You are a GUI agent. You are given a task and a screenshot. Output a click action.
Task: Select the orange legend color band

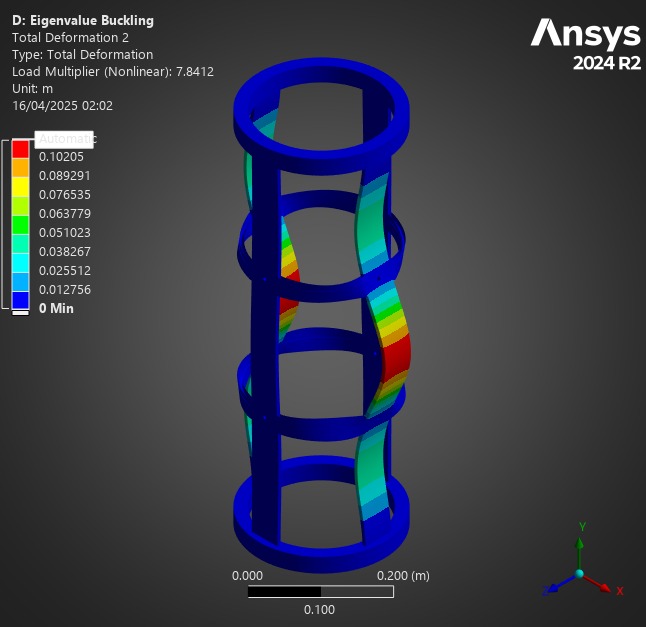(20, 168)
